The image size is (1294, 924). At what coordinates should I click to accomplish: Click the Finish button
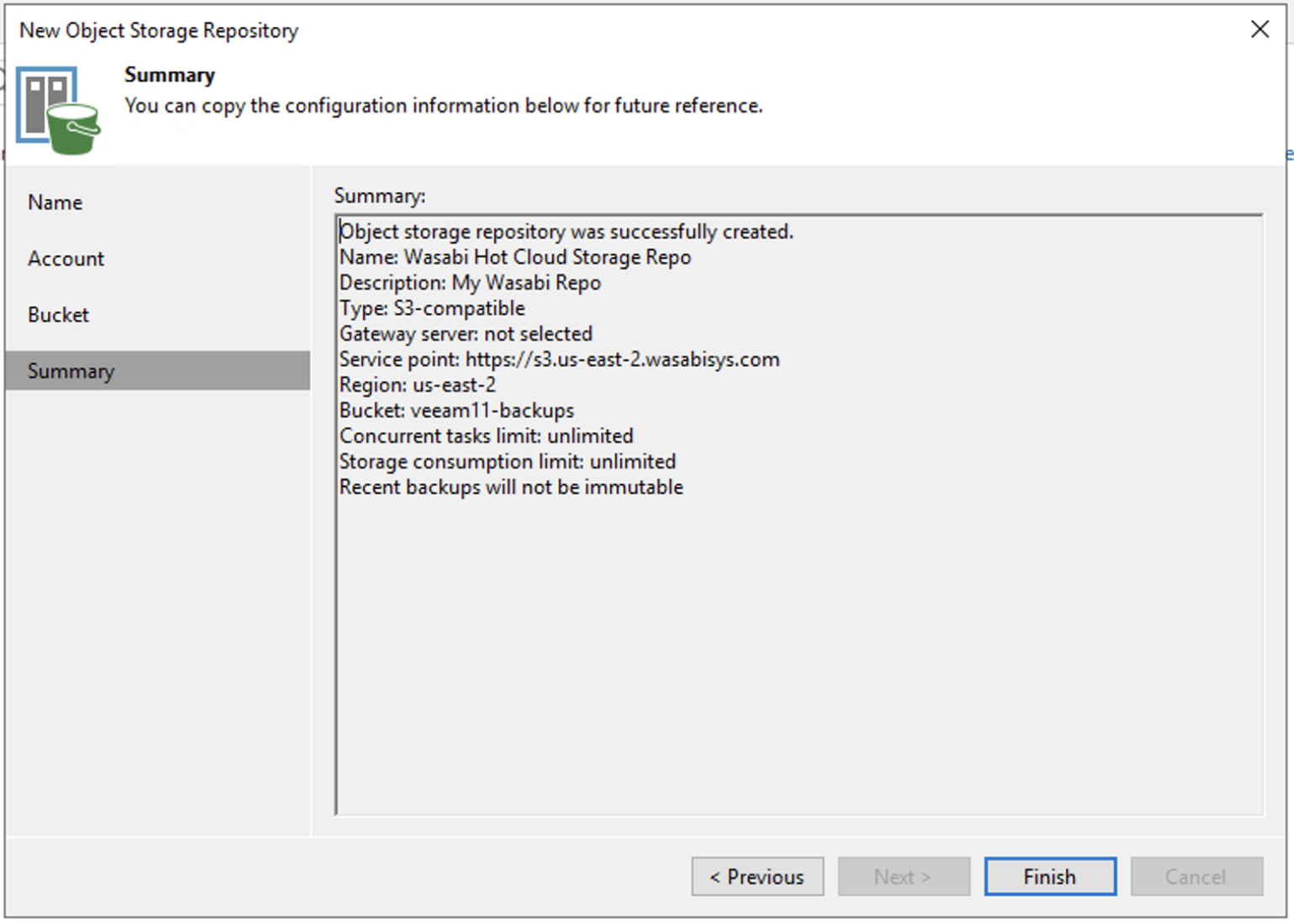pyautogui.click(x=1049, y=876)
